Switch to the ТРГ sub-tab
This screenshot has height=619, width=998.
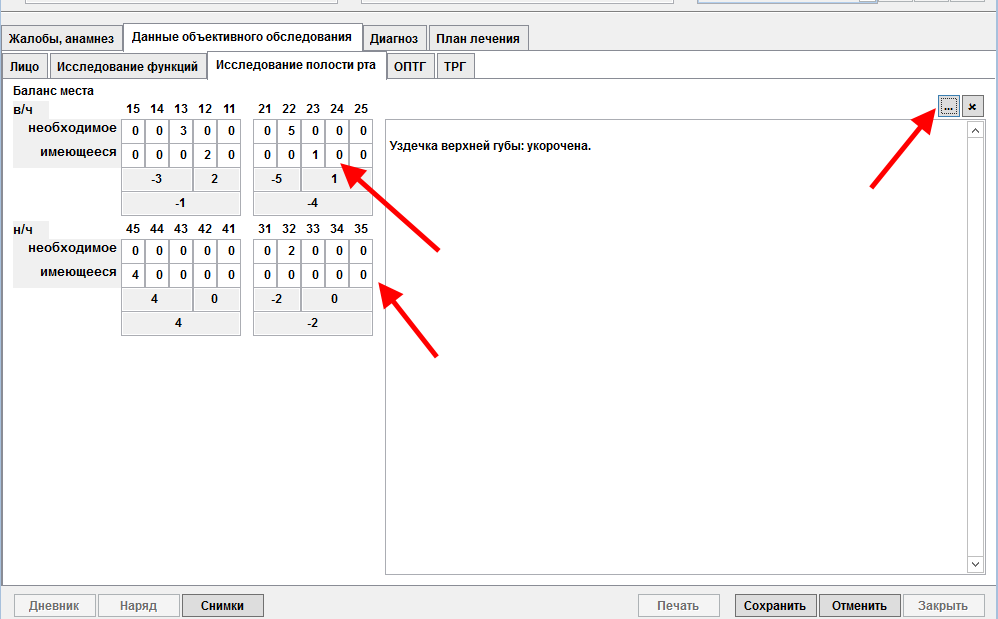[x=456, y=67]
